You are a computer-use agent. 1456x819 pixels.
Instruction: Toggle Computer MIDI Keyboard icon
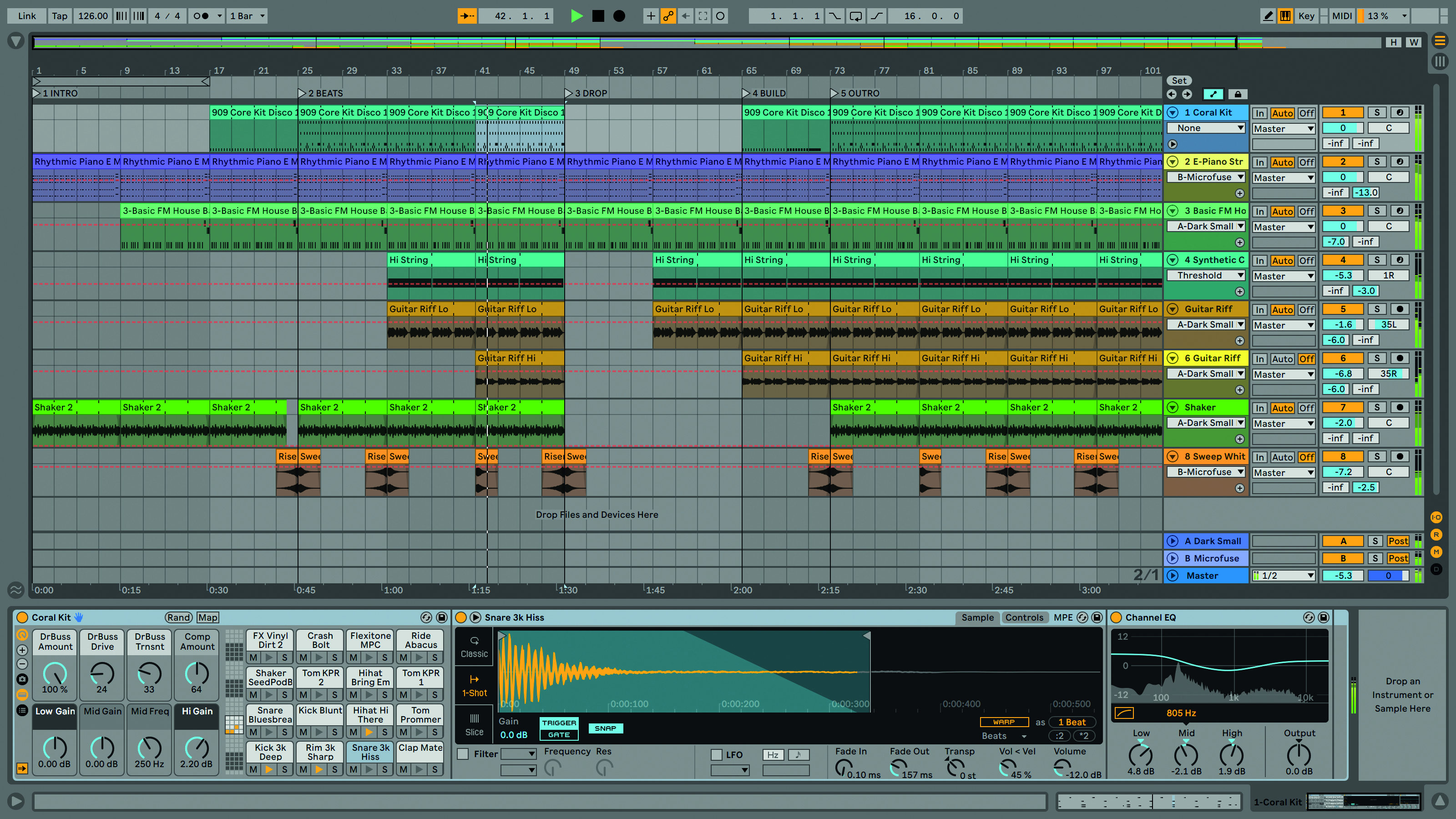pos(1285,16)
